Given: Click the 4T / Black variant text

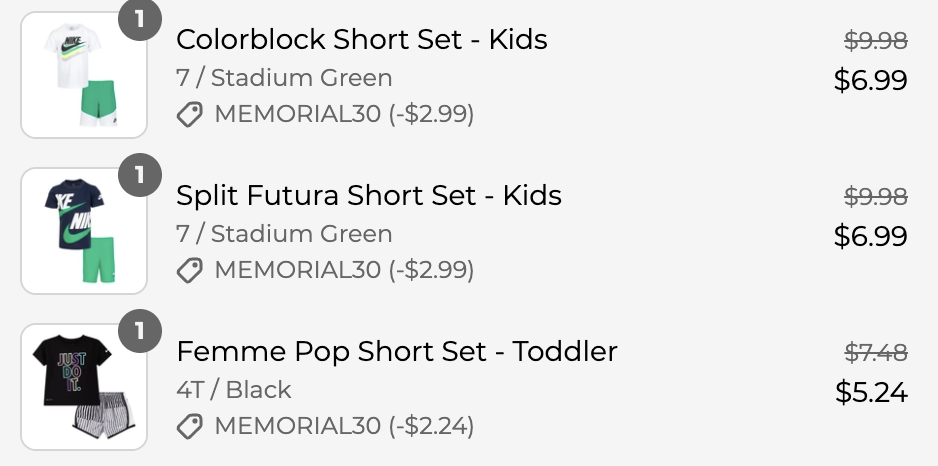Looking at the screenshot, I should [x=233, y=390].
